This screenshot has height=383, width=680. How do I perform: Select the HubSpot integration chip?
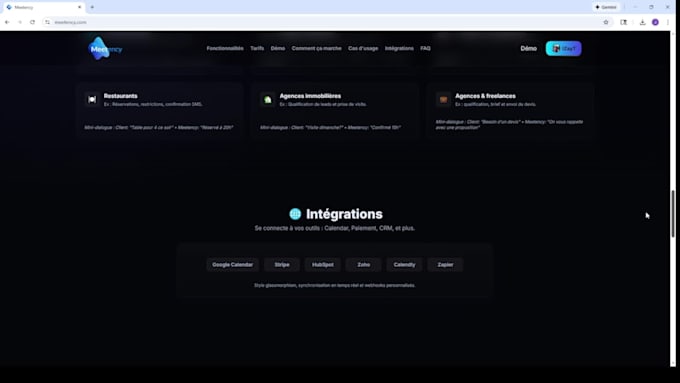click(x=323, y=265)
